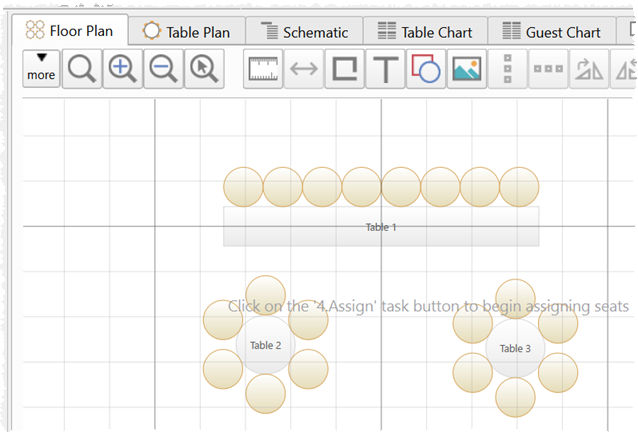Select round Table 3 on floor plan
Image resolution: width=638 pixels, height=436 pixels.
tap(514, 349)
